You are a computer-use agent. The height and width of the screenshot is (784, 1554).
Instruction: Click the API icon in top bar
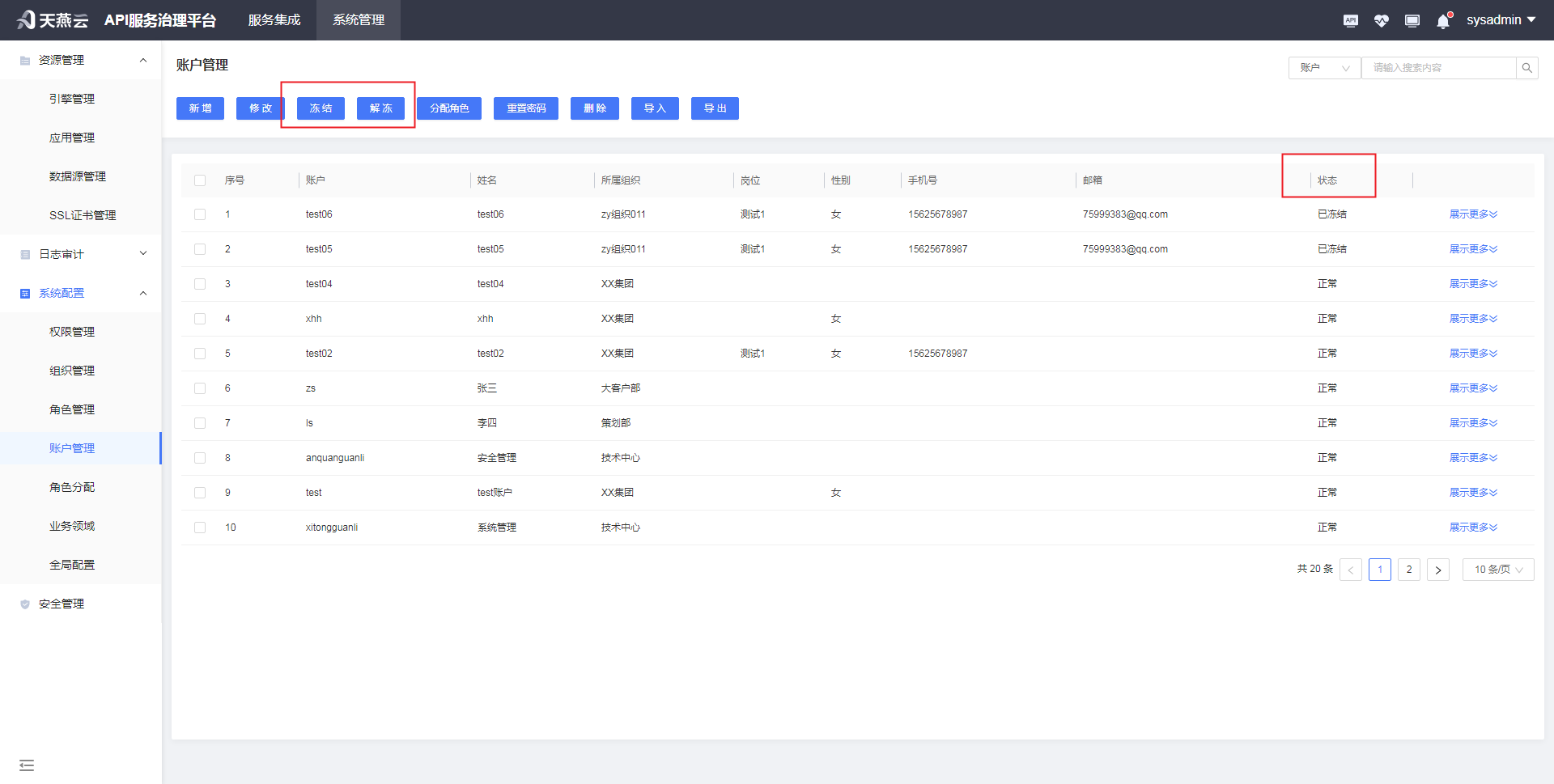click(x=1350, y=20)
